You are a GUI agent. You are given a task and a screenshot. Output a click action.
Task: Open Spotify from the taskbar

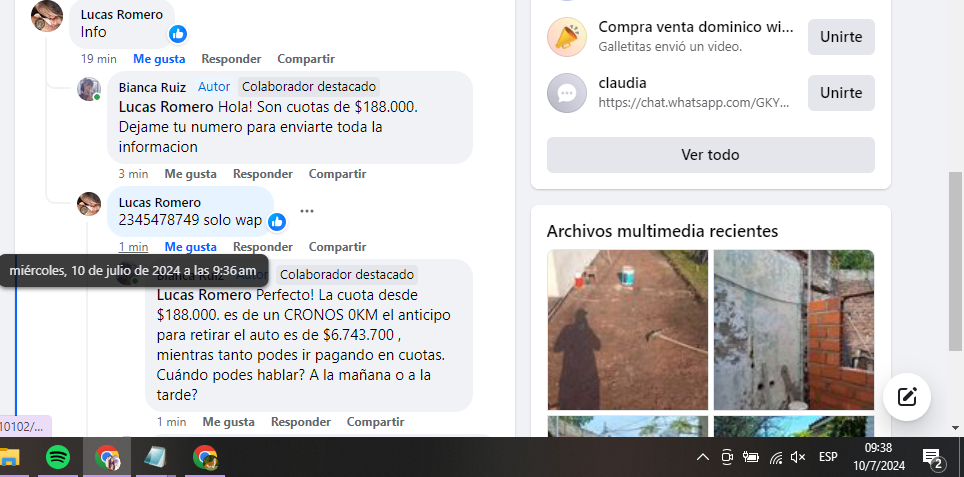[58, 457]
